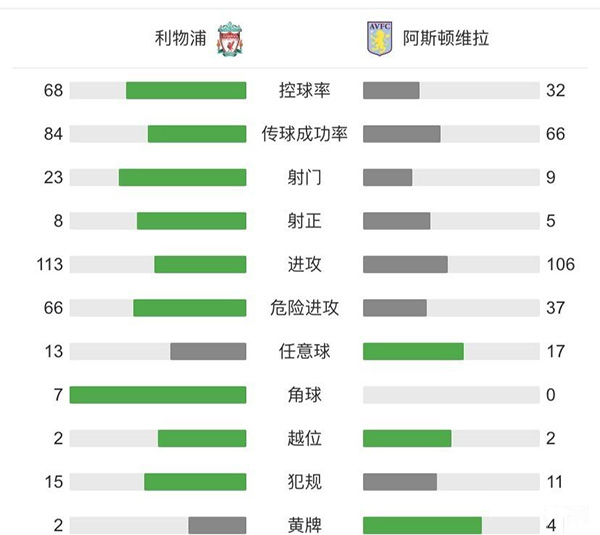Image resolution: width=600 pixels, height=535 pixels.
Task: Click Liverpool's 113 进攻 value
Action: click(x=50, y=265)
